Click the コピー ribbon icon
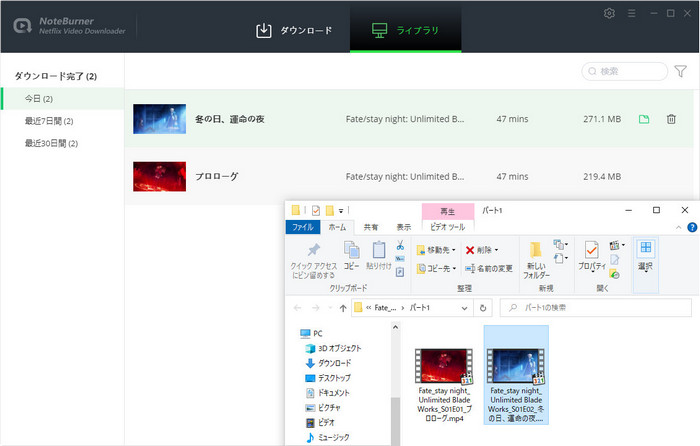The height and width of the screenshot is (446, 700). click(352, 255)
